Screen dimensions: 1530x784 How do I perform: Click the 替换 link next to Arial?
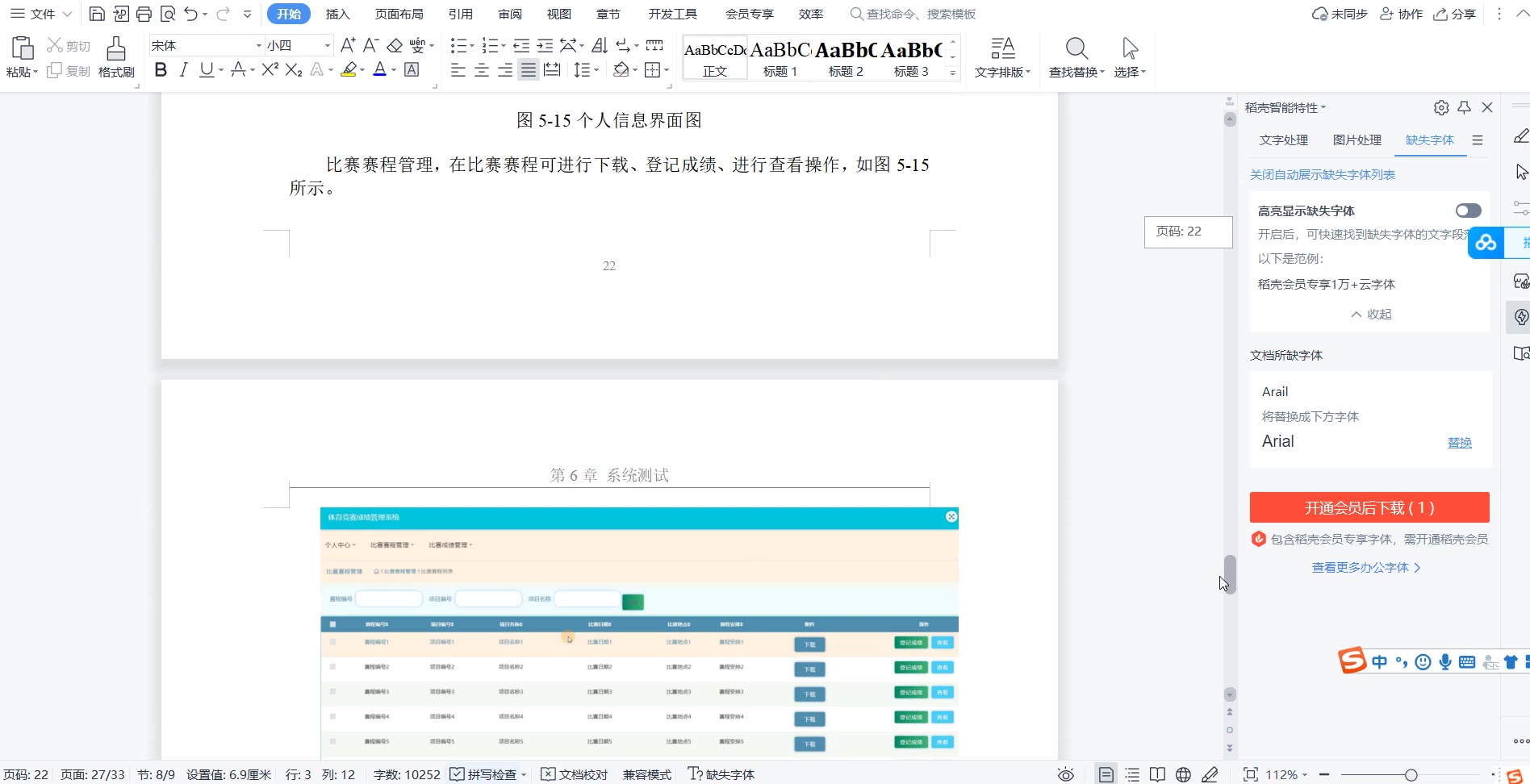pos(1459,442)
